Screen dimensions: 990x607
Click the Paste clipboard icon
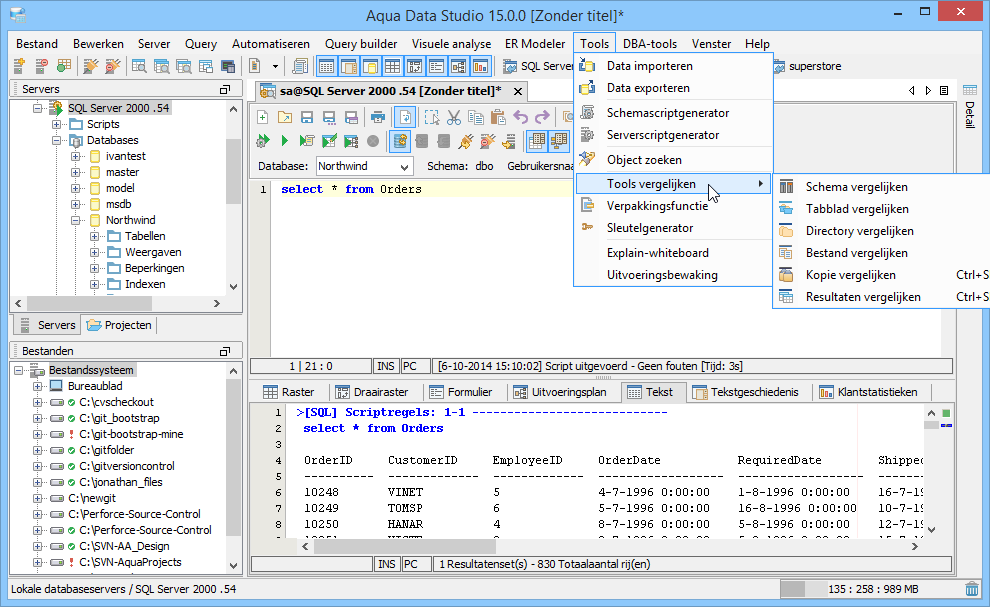[498, 117]
